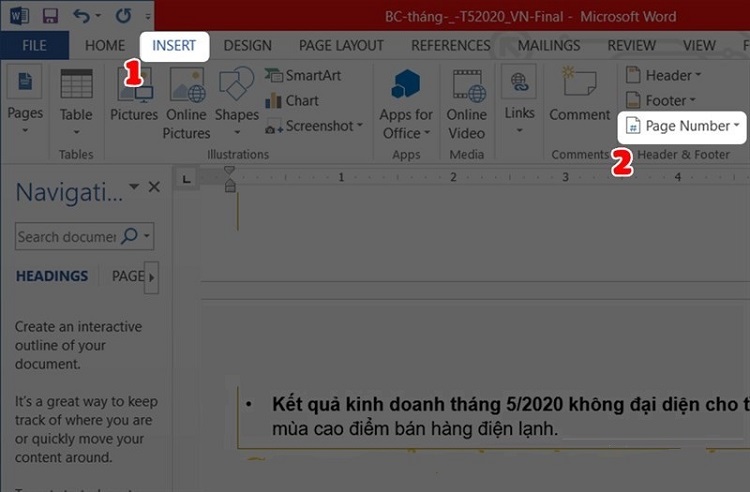750x492 pixels.
Task: Click the tab selector on the ruler
Action: pyautogui.click(x=187, y=179)
